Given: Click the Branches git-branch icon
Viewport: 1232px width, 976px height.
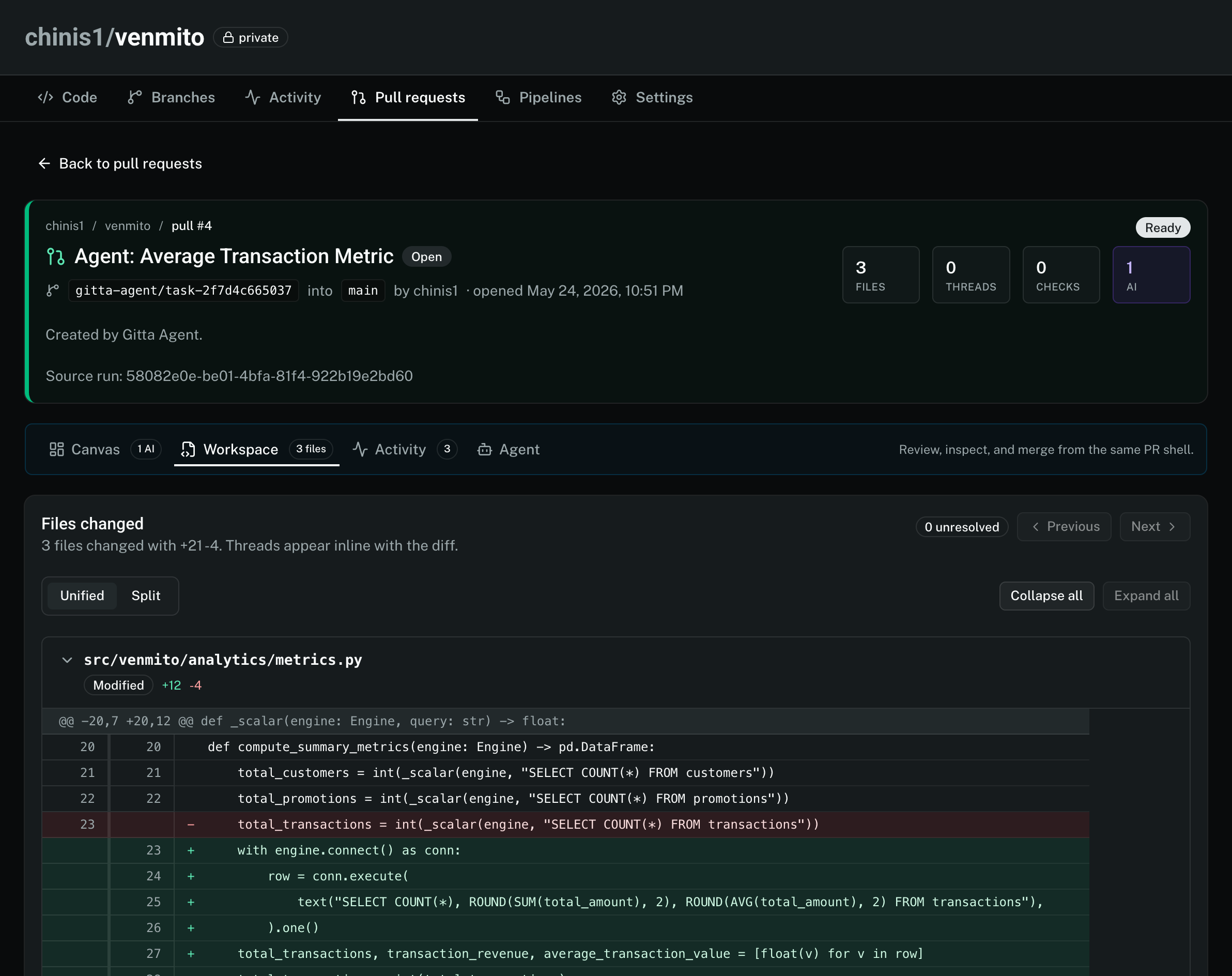Looking at the screenshot, I should (x=135, y=97).
